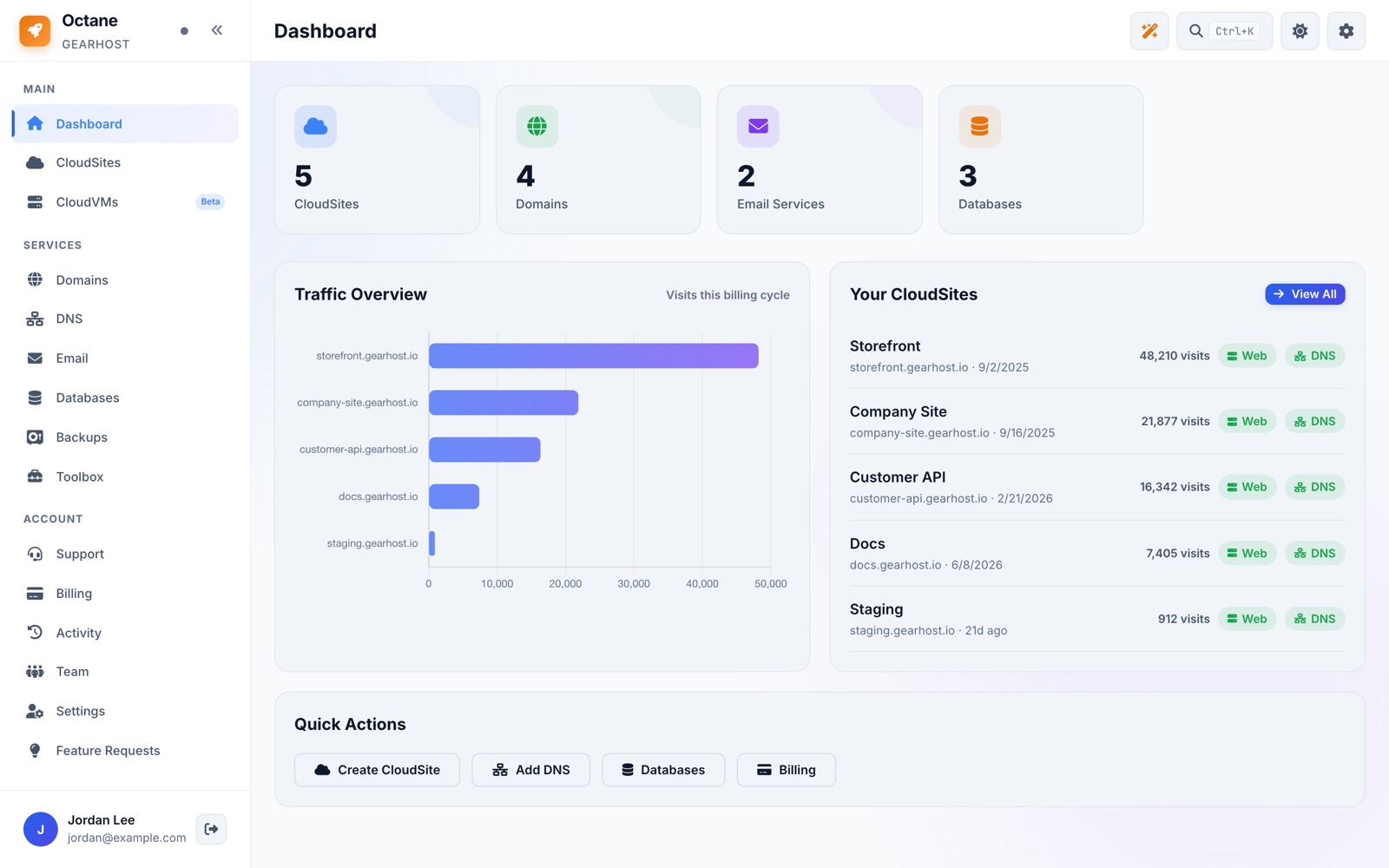Click the DNS badge on the Storefront row
Viewport: 1389px width, 868px height.
[1314, 356]
